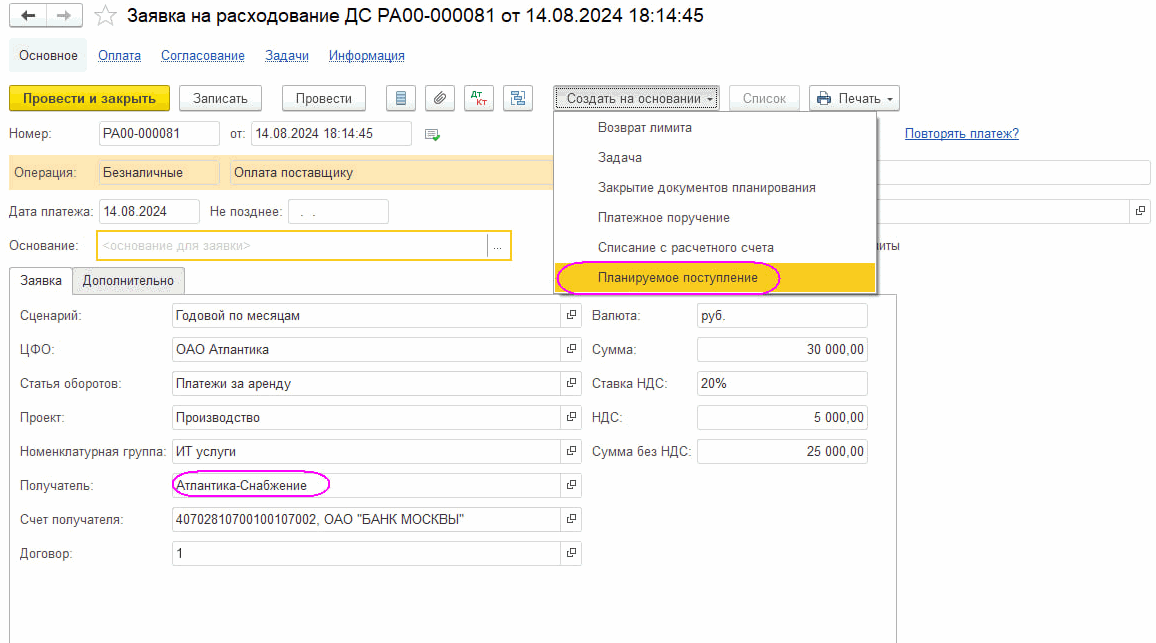Switch to the Дополнительно tab
The image size is (1156, 643).
[128, 281]
